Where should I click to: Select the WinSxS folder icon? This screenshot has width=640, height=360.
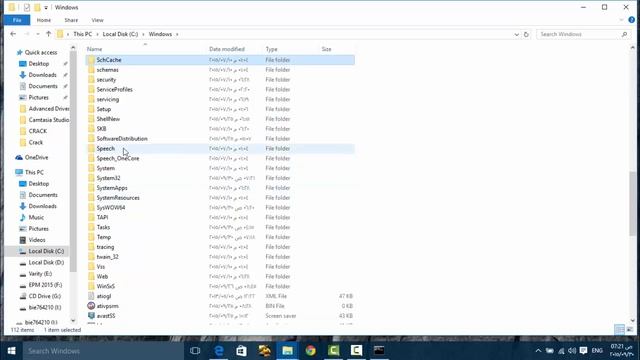pyautogui.click(x=91, y=286)
